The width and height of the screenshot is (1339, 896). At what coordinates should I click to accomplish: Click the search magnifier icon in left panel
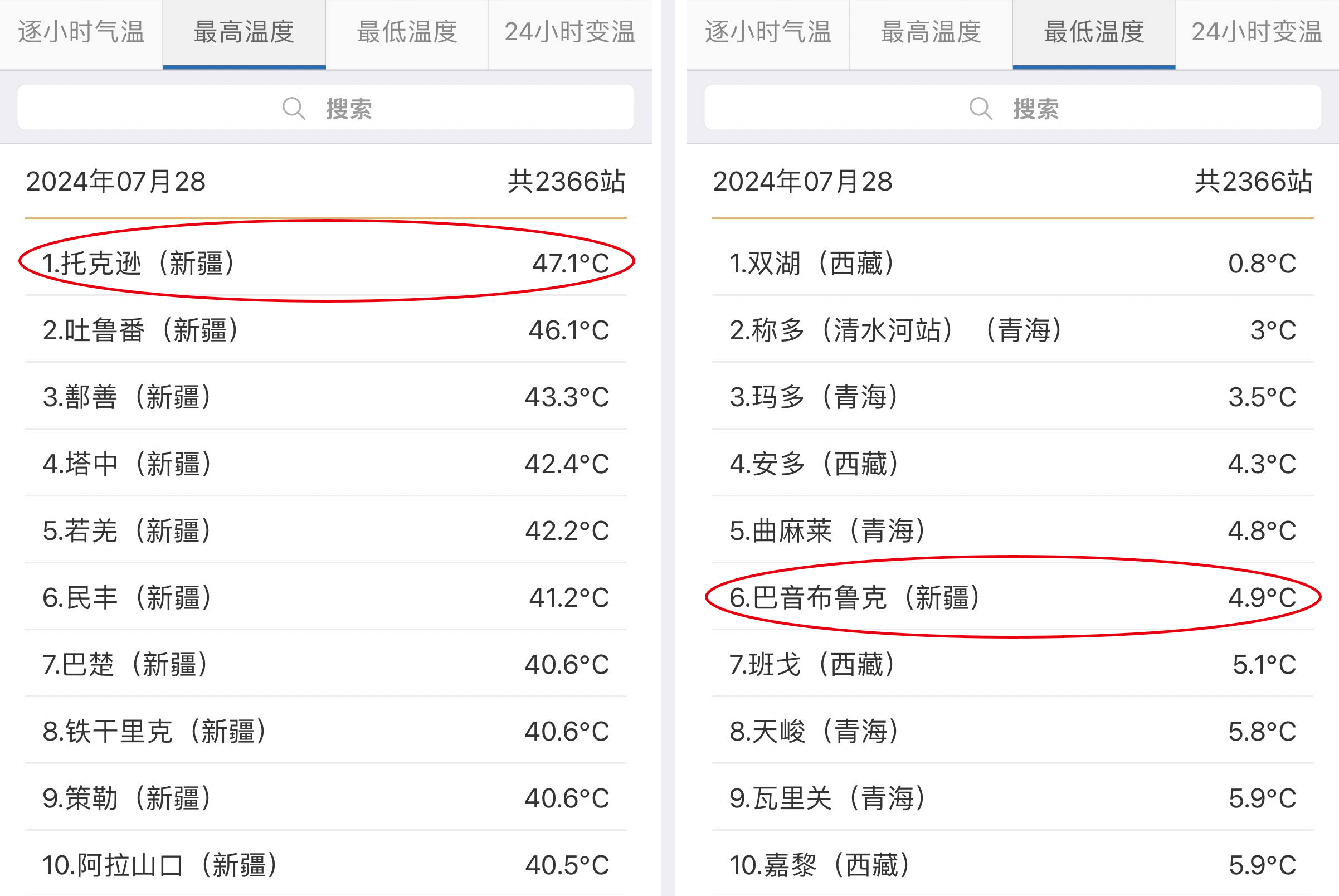point(294,108)
